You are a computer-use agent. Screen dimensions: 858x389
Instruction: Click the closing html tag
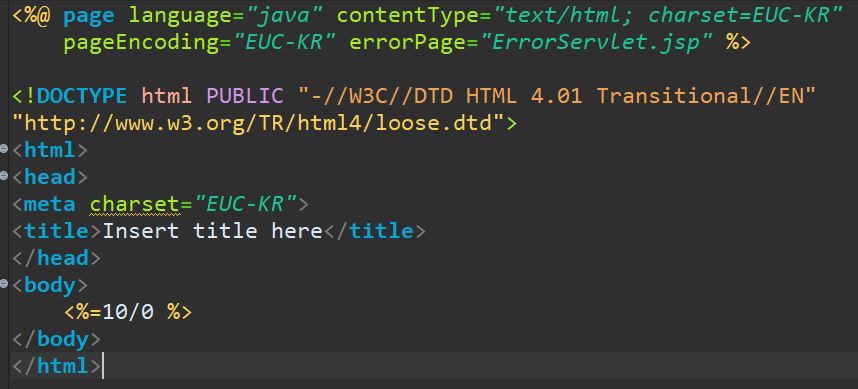(x=56, y=365)
